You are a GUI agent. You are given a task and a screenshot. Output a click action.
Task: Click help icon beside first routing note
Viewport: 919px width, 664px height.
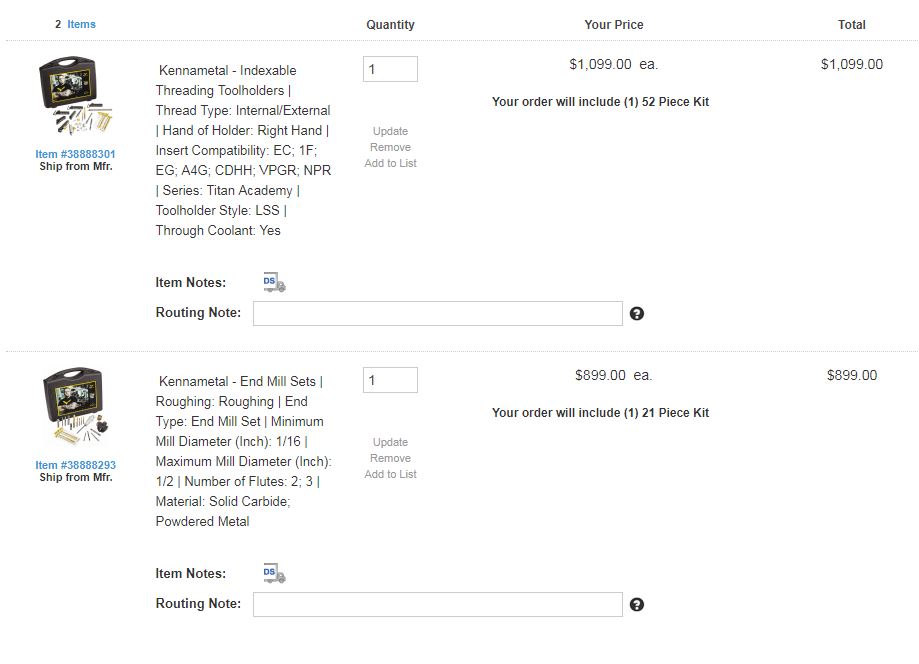point(637,314)
